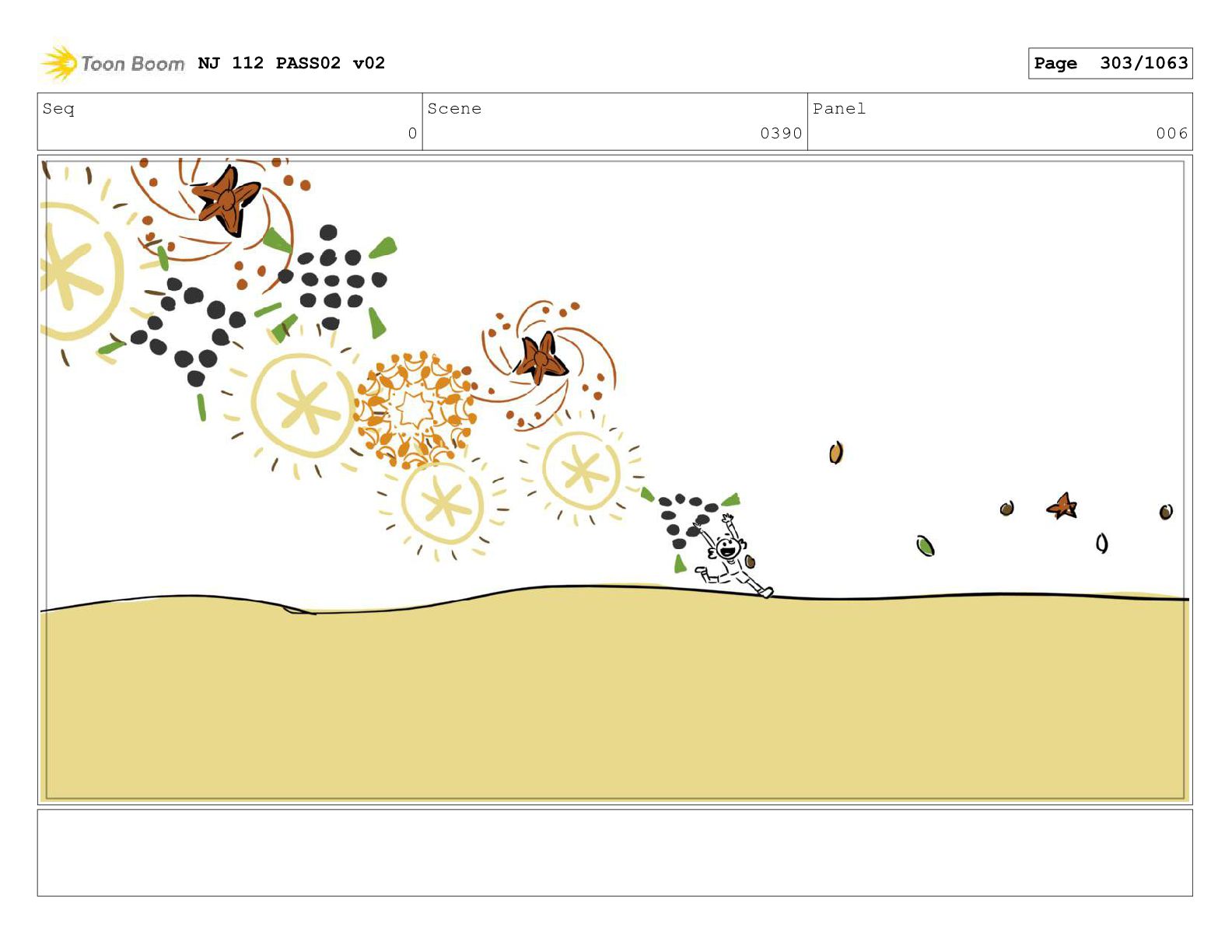Click the 'Scene' label

454,109
